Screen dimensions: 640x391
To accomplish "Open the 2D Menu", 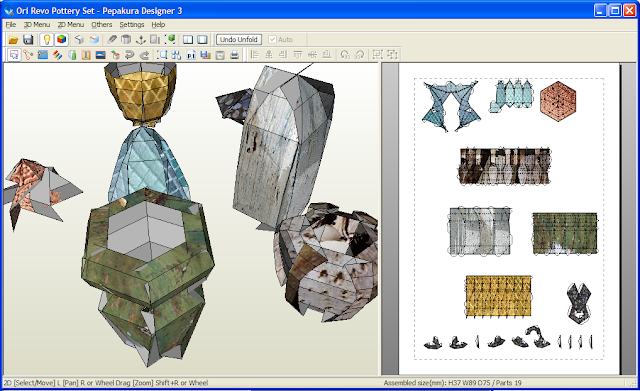I will 71,24.
